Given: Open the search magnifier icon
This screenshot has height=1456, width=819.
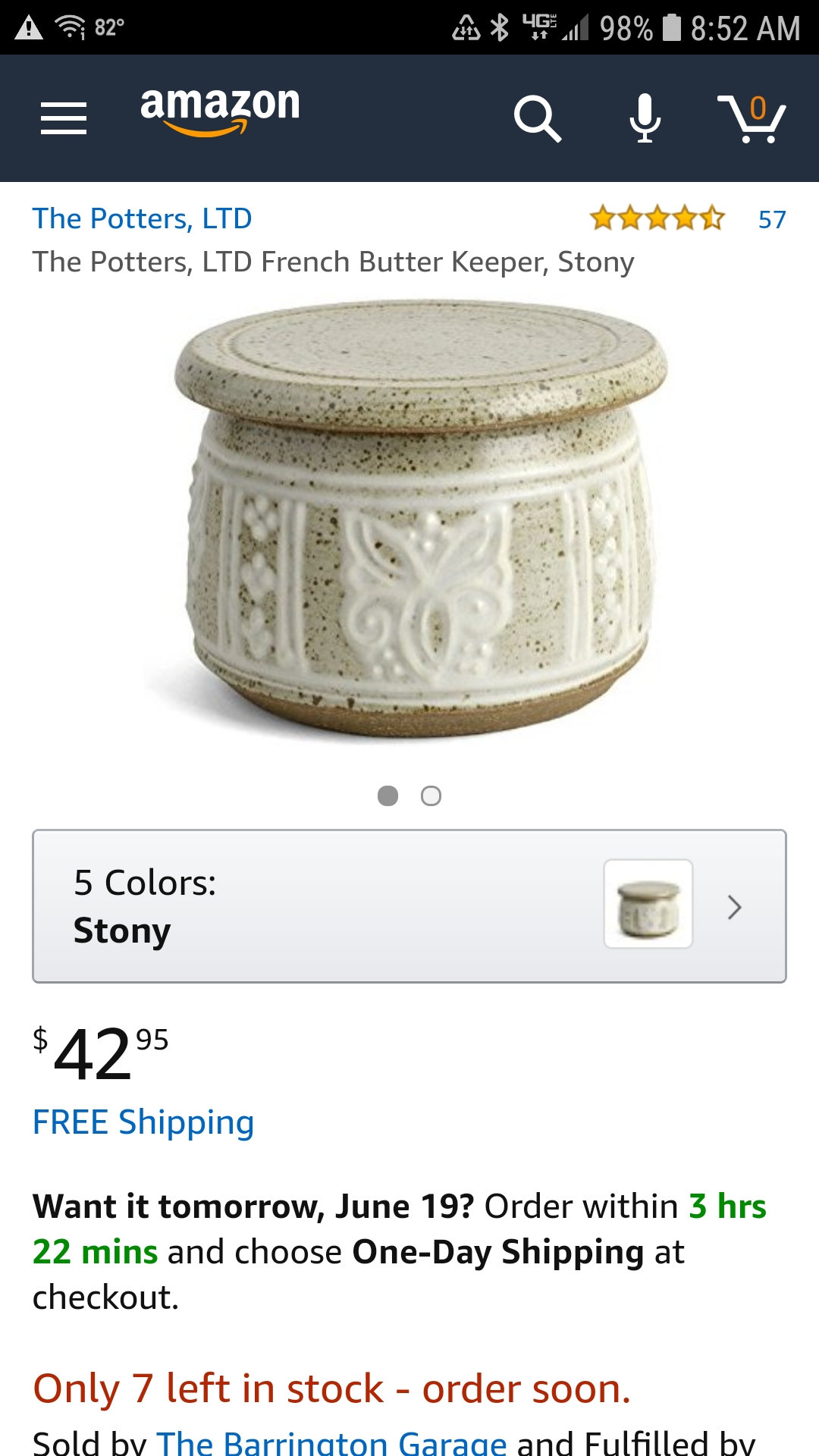Looking at the screenshot, I should pyautogui.click(x=537, y=118).
